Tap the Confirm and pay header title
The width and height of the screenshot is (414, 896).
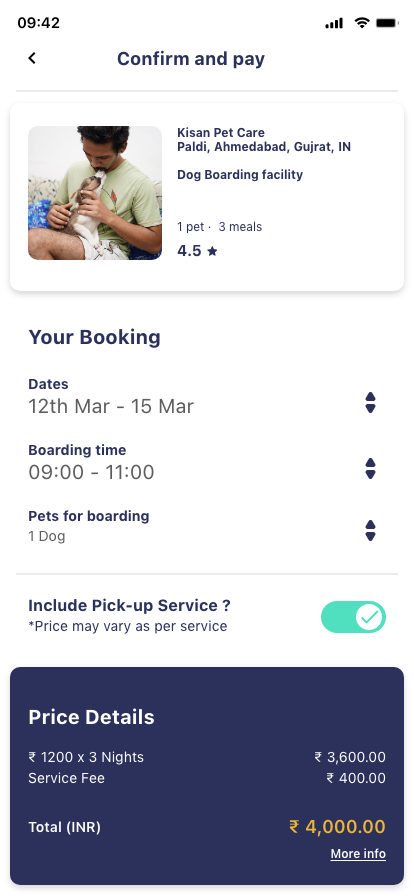click(191, 59)
